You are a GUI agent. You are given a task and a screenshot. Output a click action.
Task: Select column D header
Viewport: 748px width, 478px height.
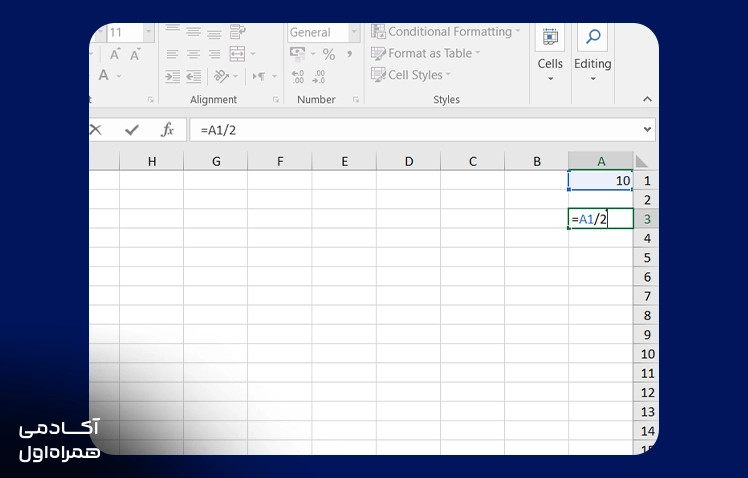point(408,161)
